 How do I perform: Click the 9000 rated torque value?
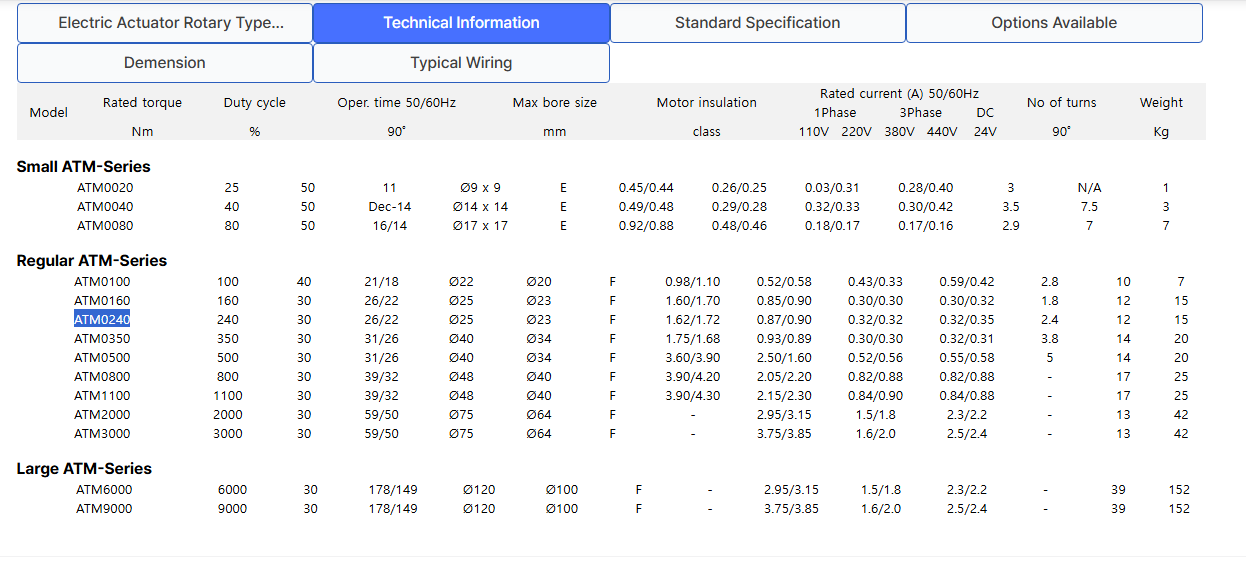[232, 509]
